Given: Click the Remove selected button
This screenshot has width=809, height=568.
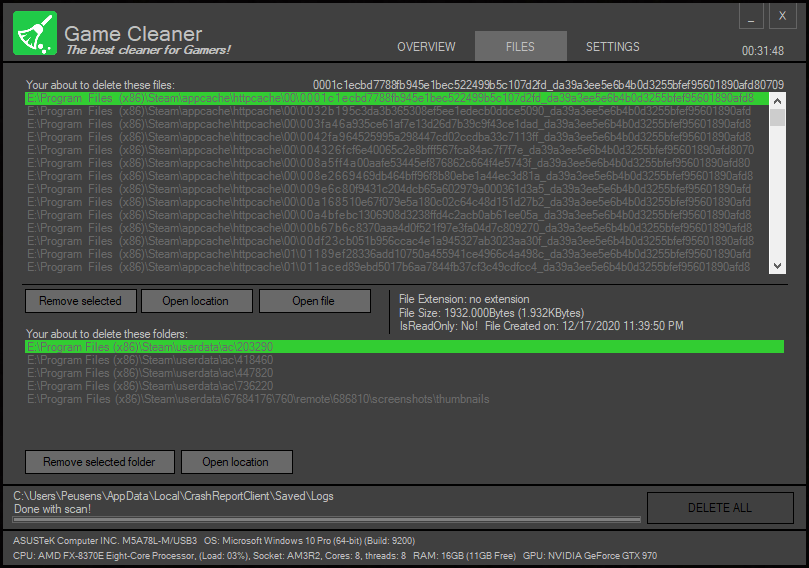Looking at the screenshot, I should click(81, 301).
